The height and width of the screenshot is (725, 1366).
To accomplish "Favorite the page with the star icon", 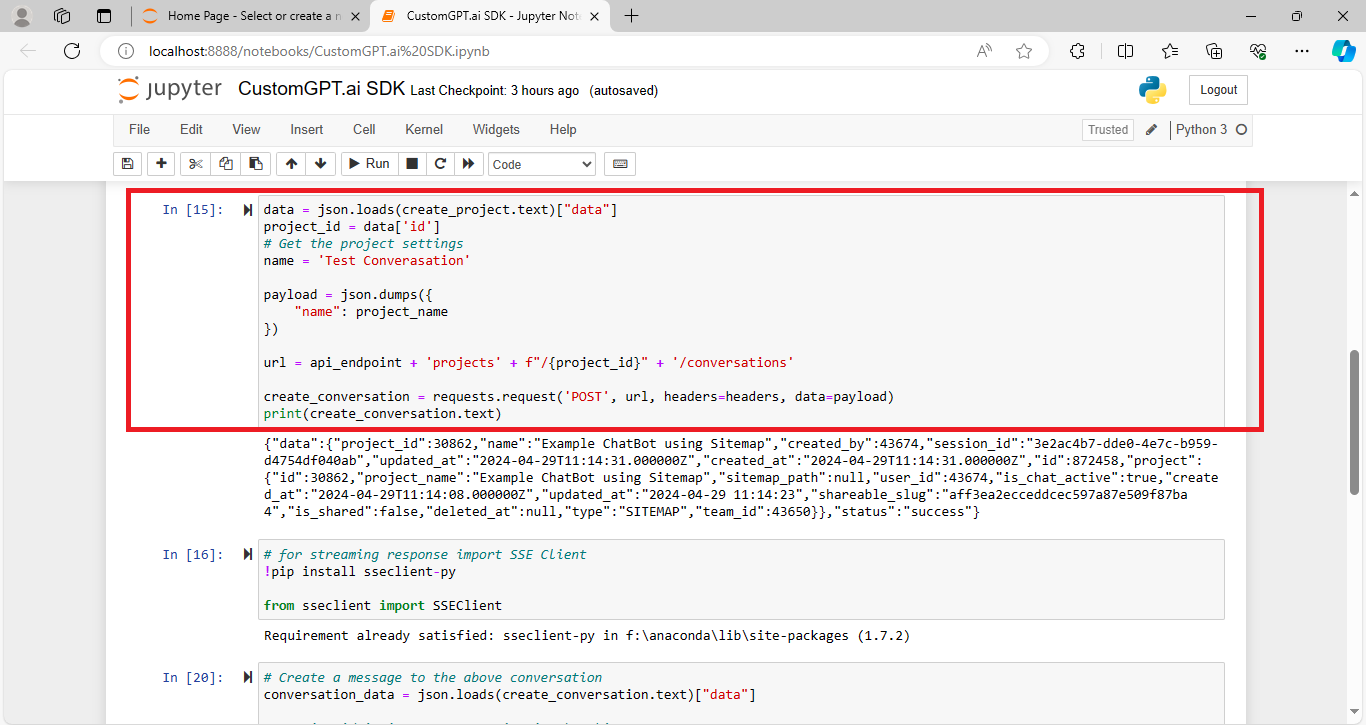I will tap(1023, 50).
